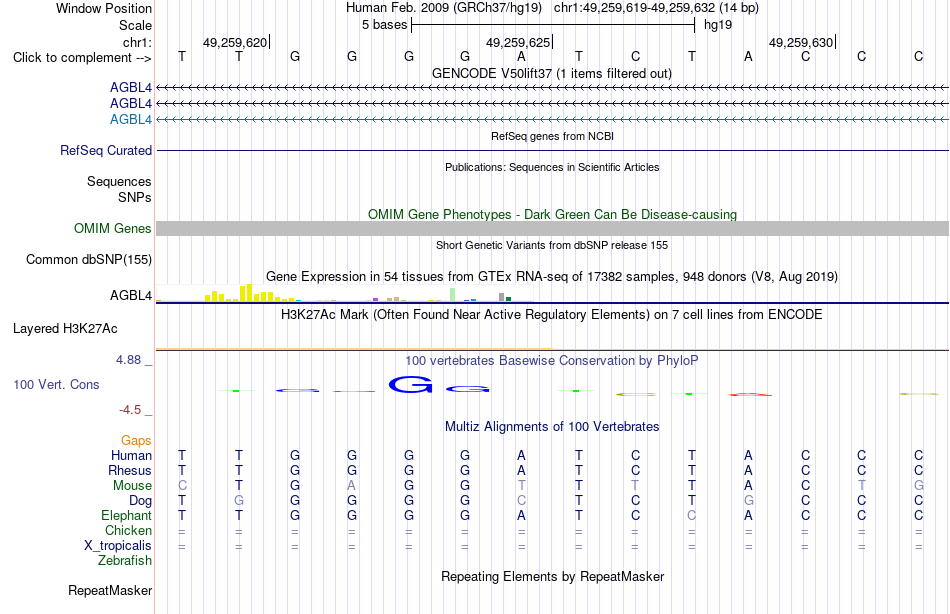This screenshot has height=614, width=950.
Task: Click 'OMIM Gene Phenotypes - Dark Green' title
Action: click(552, 215)
